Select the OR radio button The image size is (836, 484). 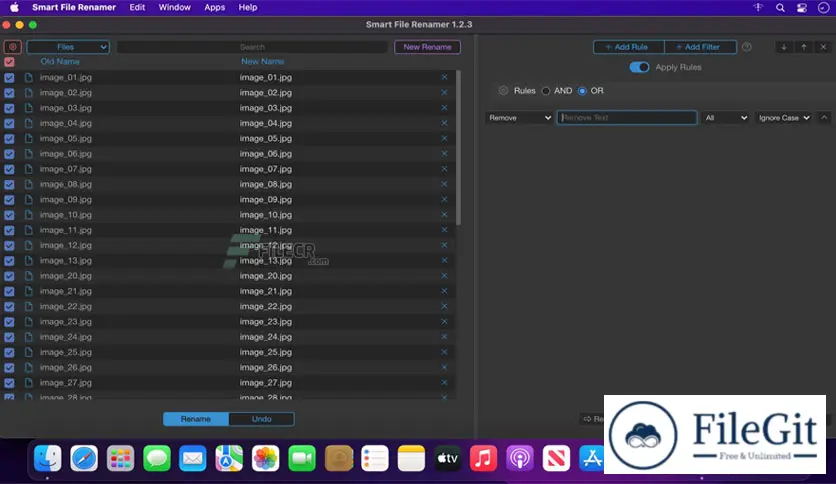point(582,91)
